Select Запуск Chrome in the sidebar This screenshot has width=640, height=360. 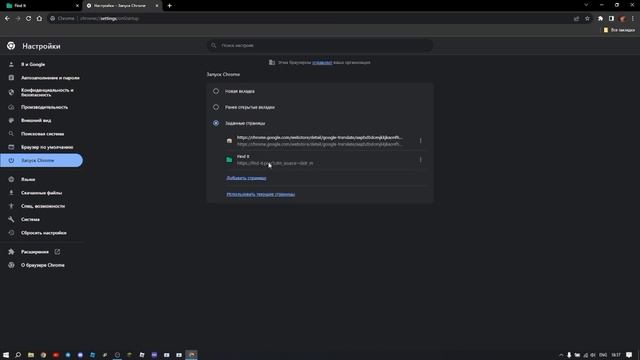(41, 160)
